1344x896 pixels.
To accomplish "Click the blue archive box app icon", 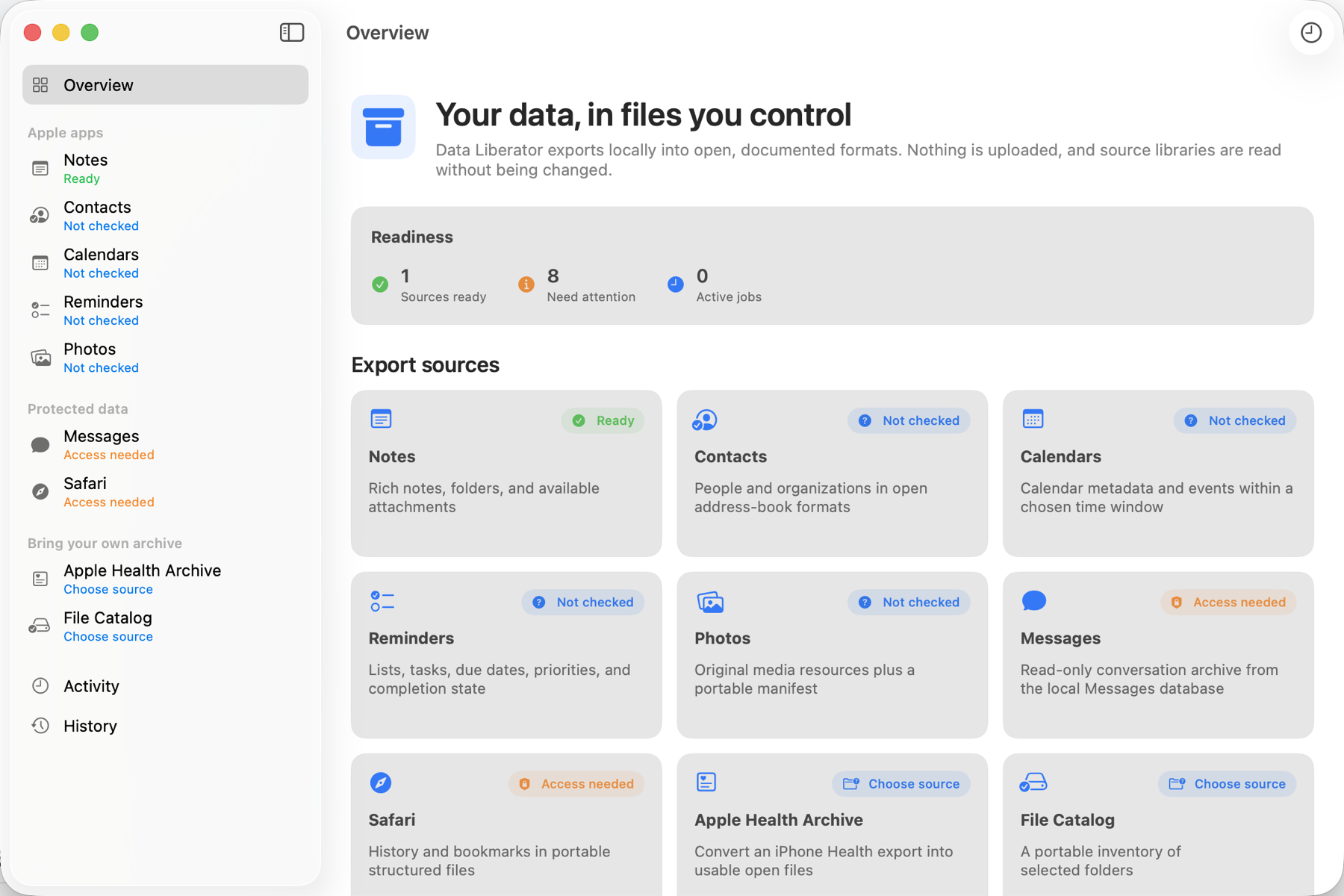I will [383, 127].
